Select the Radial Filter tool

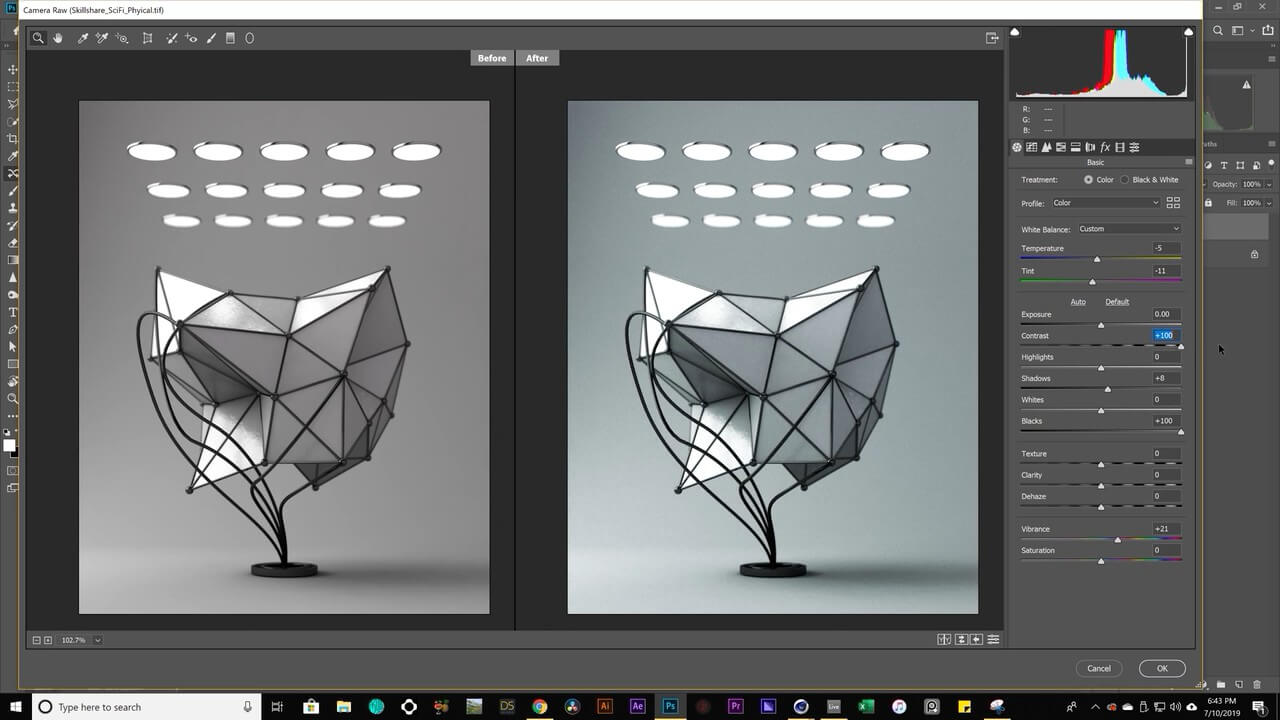tap(250, 38)
